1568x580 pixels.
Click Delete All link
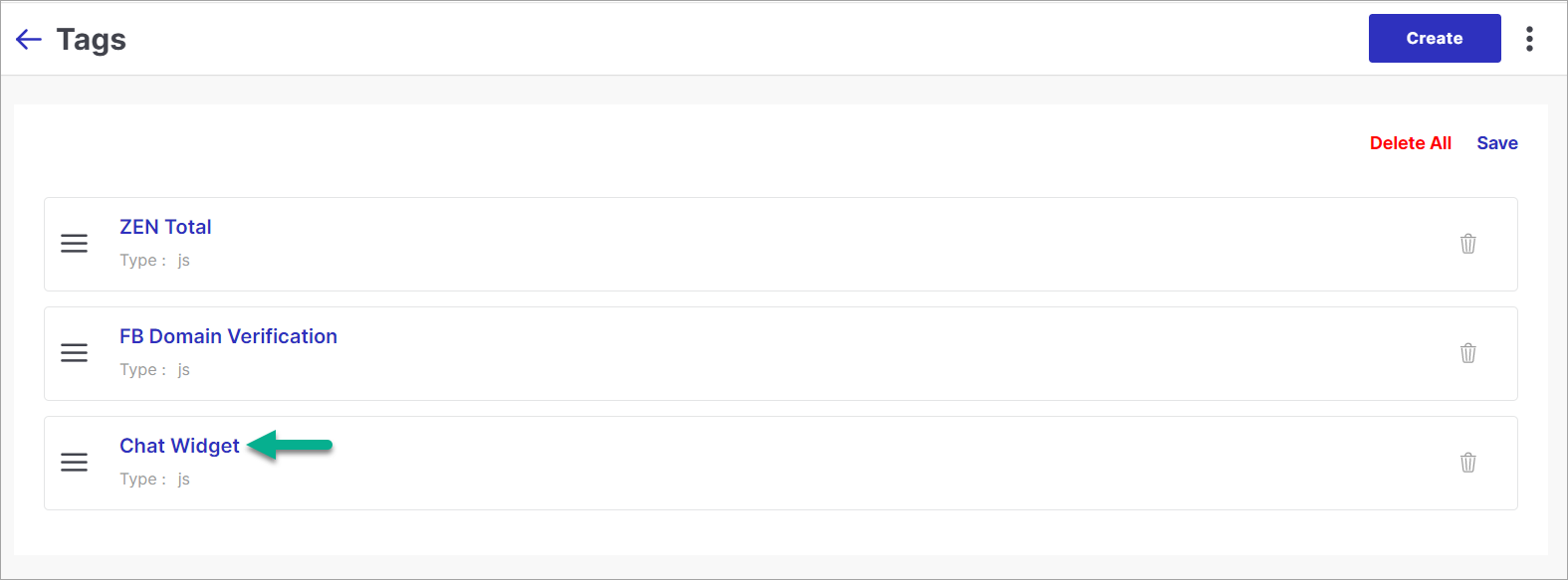click(1411, 143)
